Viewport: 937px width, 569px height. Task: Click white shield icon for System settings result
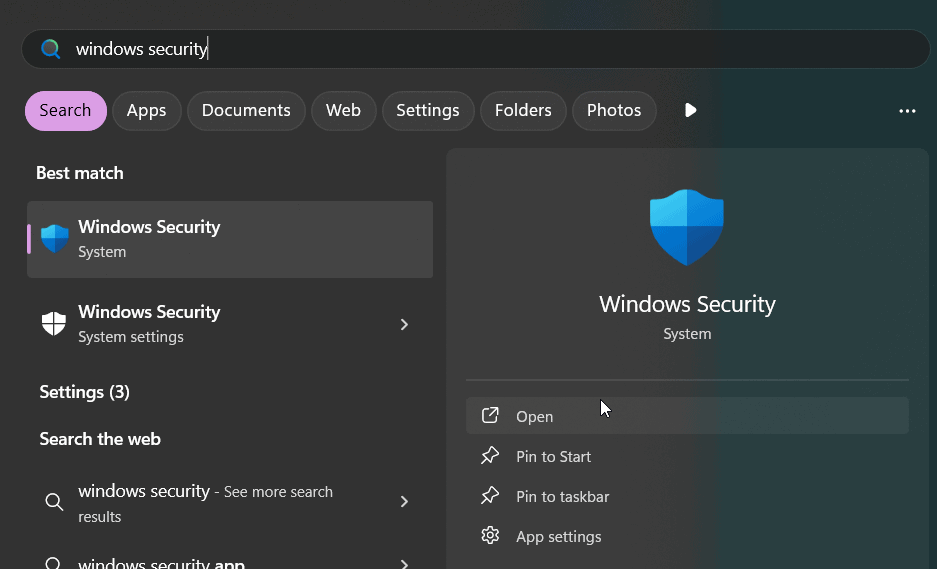54,324
